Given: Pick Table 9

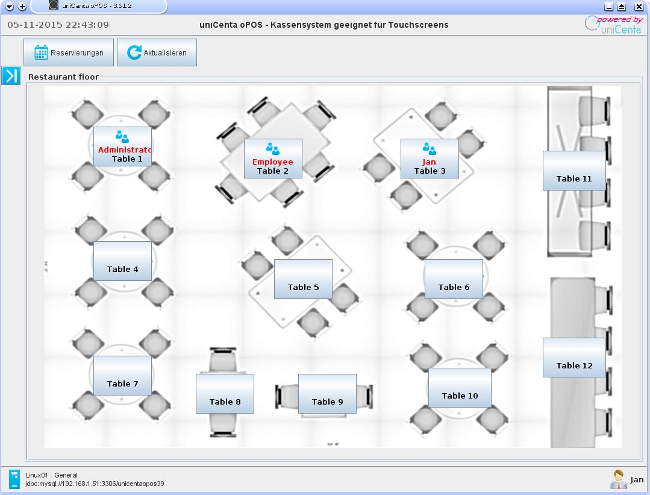Looking at the screenshot, I should (327, 393).
